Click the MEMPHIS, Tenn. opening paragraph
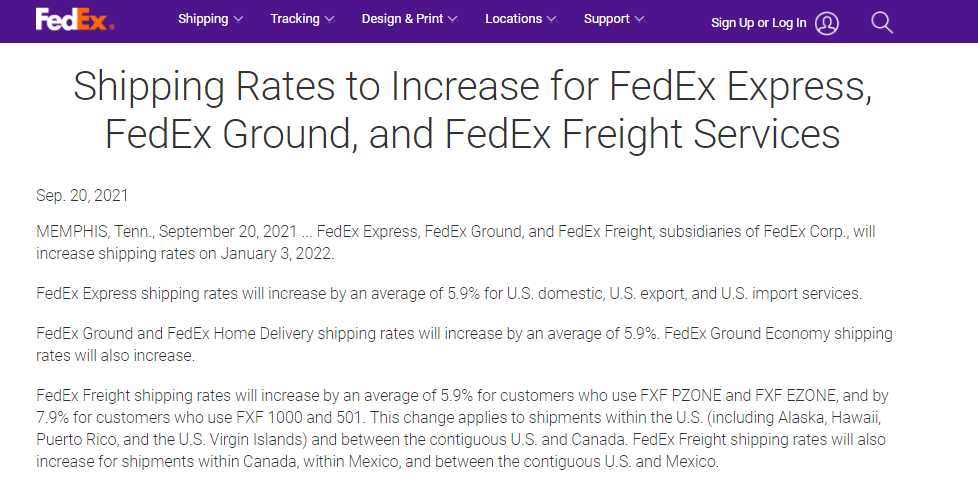This screenshot has height=485, width=978. coord(455,242)
